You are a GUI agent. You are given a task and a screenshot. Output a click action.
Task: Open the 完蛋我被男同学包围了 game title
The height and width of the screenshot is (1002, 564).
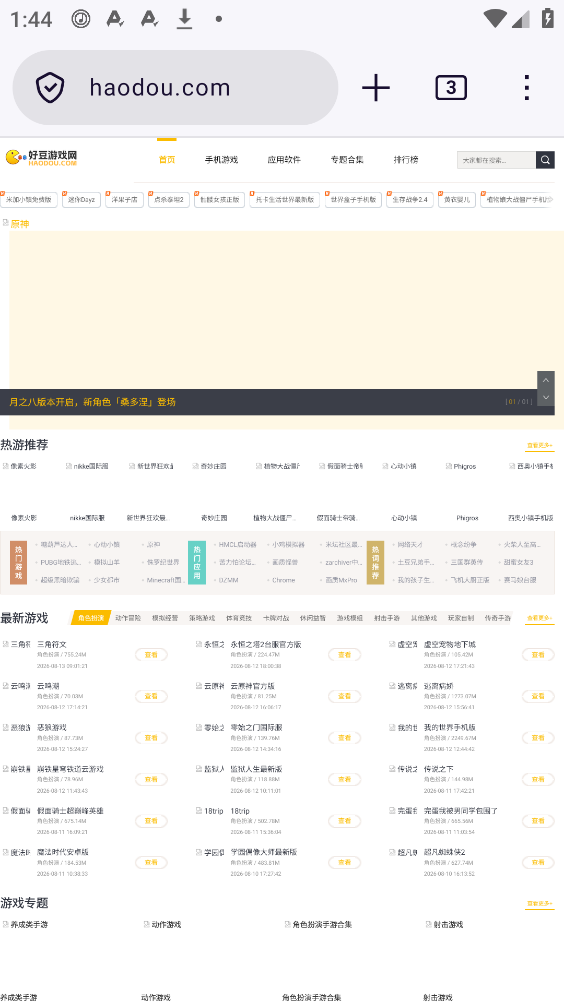(x=461, y=810)
